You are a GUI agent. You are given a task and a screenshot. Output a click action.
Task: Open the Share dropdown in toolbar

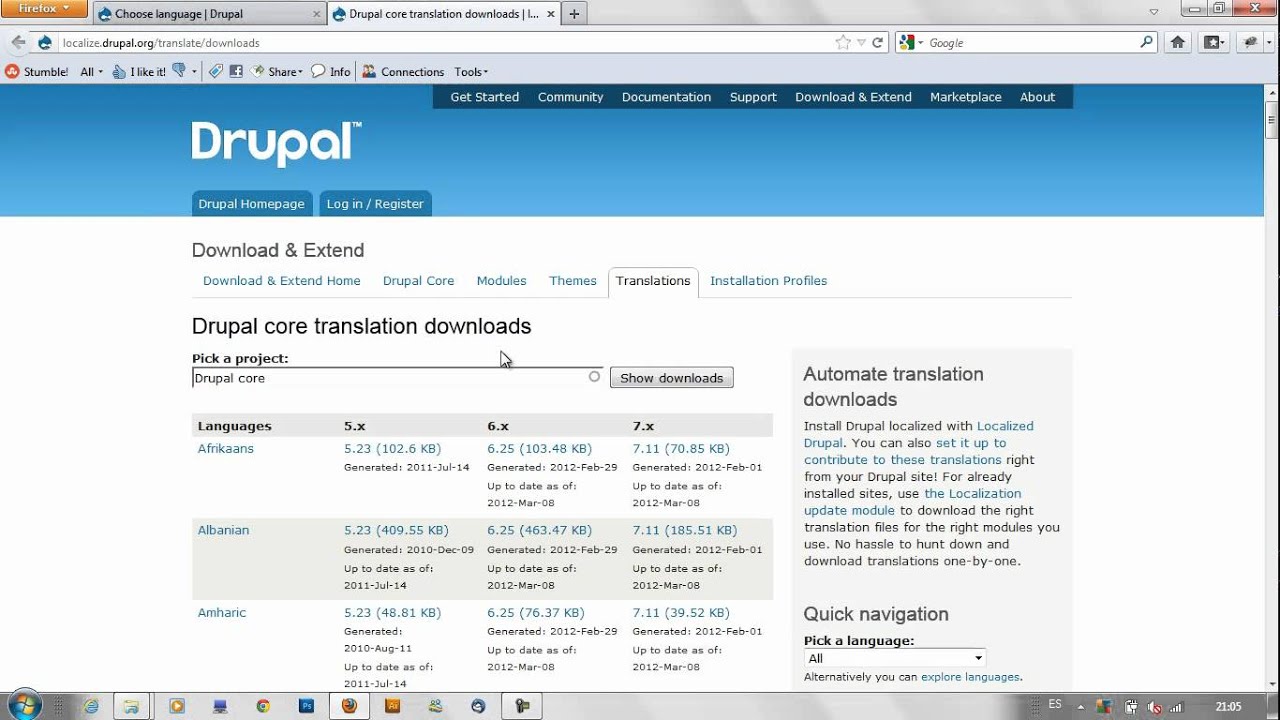pyautogui.click(x=278, y=72)
